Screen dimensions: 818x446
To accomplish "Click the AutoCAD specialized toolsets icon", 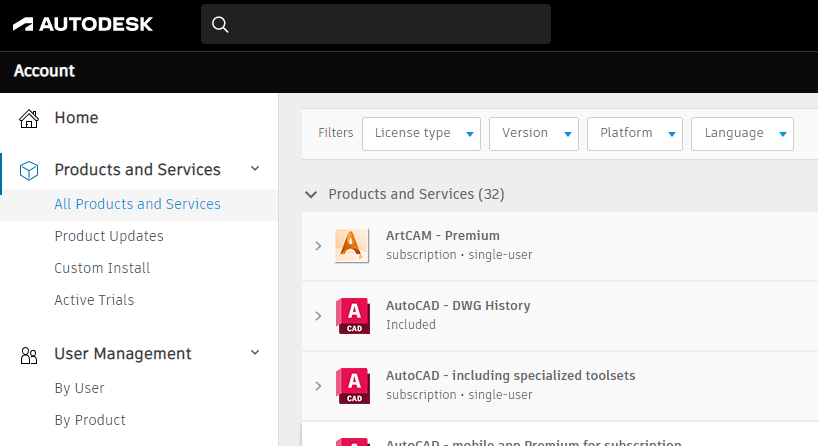I will (x=352, y=385).
